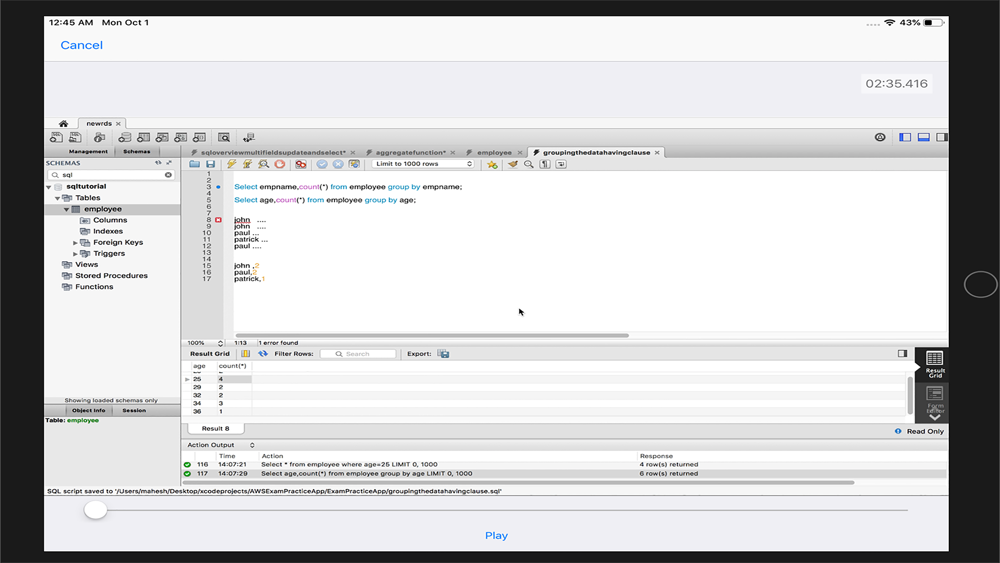The width and height of the screenshot is (1000, 563).
Task: Toggle the invisible characters pilcrow icon
Action: point(545,164)
